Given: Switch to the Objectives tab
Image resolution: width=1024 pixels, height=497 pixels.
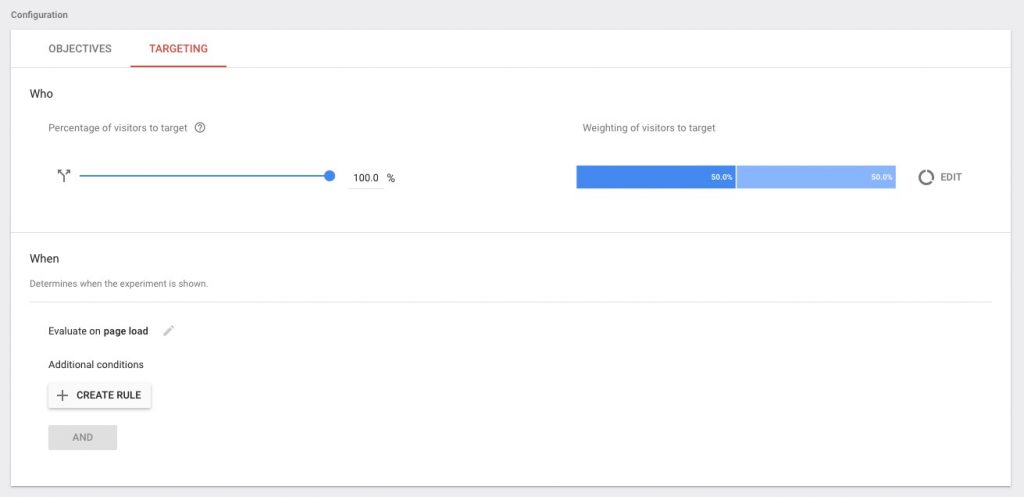Looking at the screenshot, I should point(80,48).
